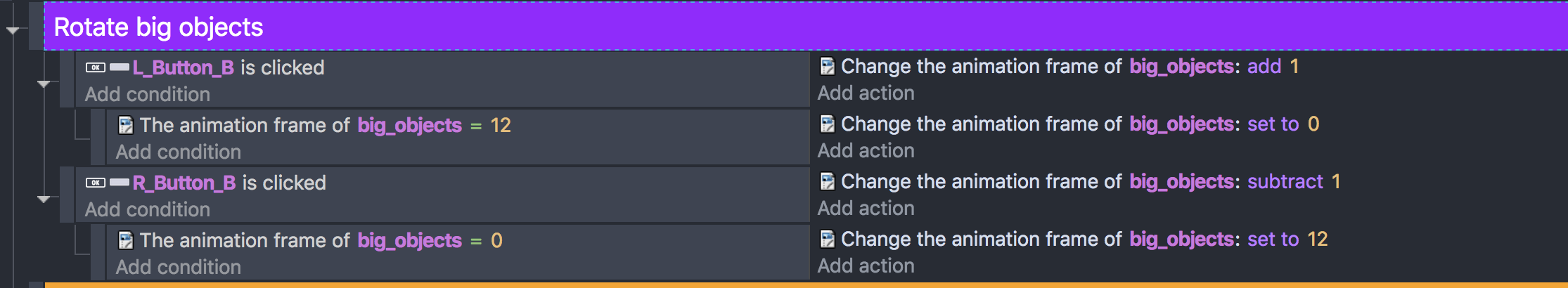1568x288 pixels.
Task: Collapse the R_Button_B is clicked event
Action: (44, 199)
